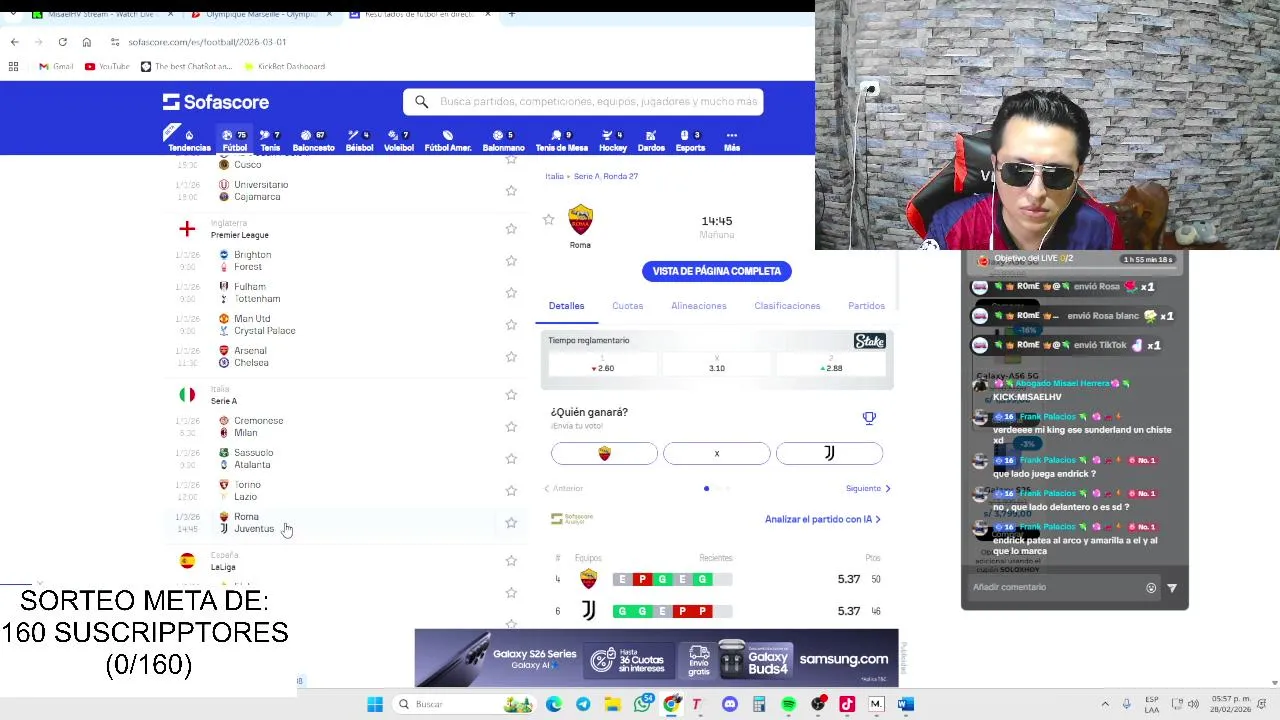Vote for Juventus to win

pyautogui.click(x=829, y=454)
